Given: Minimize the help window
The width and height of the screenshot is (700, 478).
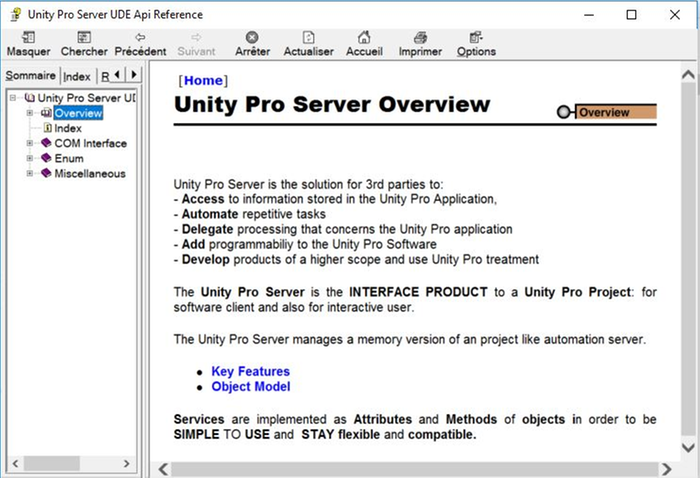Looking at the screenshot, I should pos(589,15).
